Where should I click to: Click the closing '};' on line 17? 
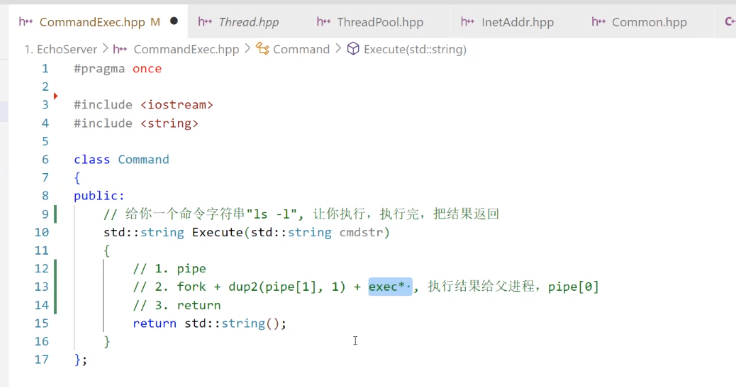(x=80, y=360)
